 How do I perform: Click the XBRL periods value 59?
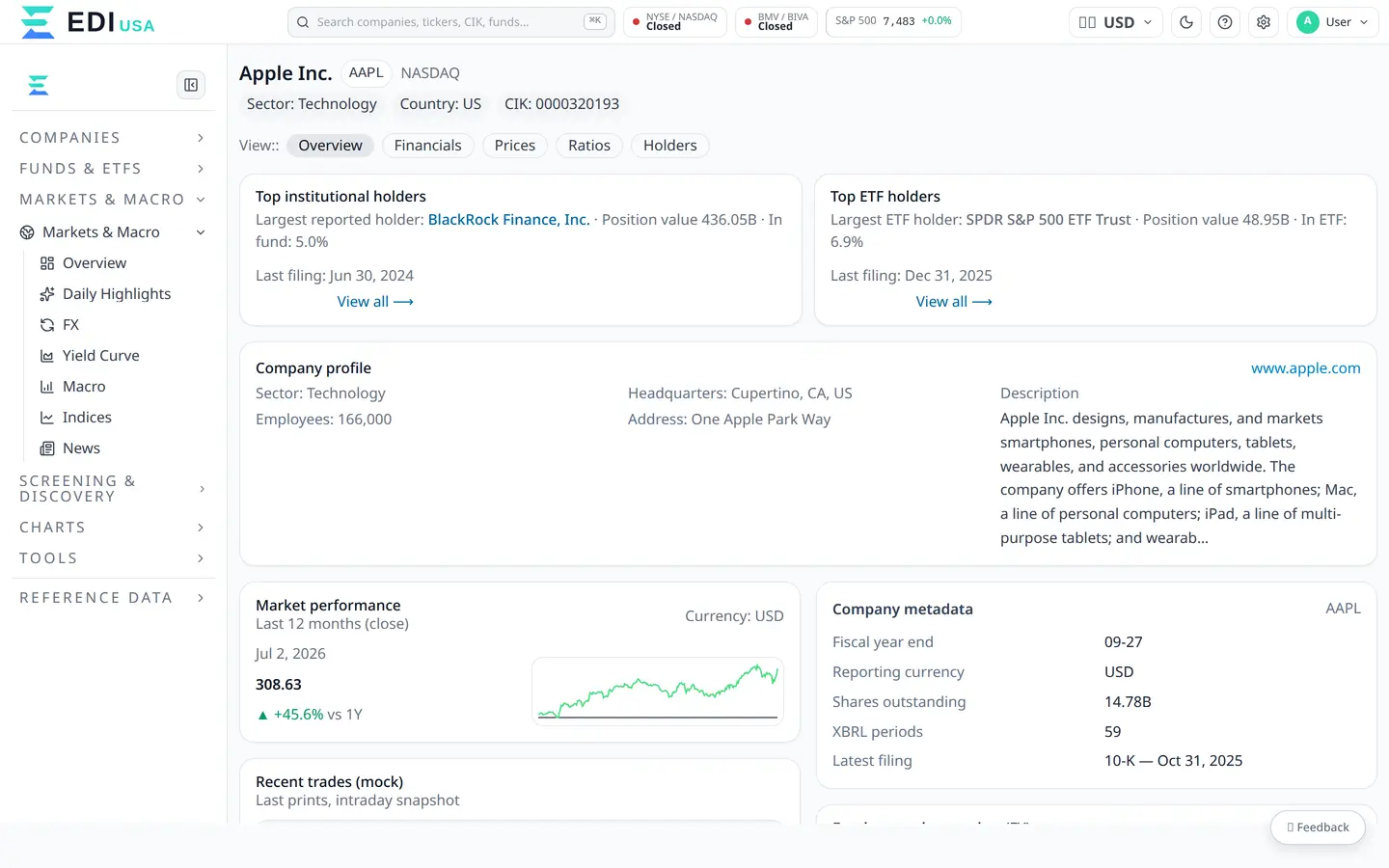click(1113, 732)
